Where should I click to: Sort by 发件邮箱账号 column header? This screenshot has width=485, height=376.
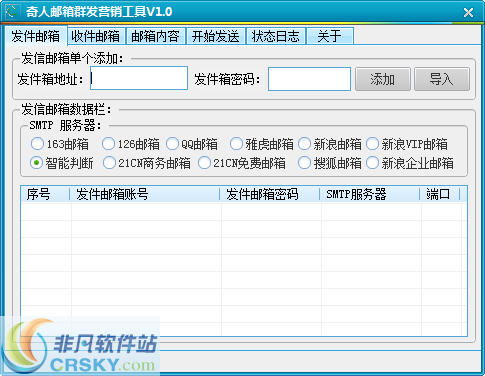[145, 194]
